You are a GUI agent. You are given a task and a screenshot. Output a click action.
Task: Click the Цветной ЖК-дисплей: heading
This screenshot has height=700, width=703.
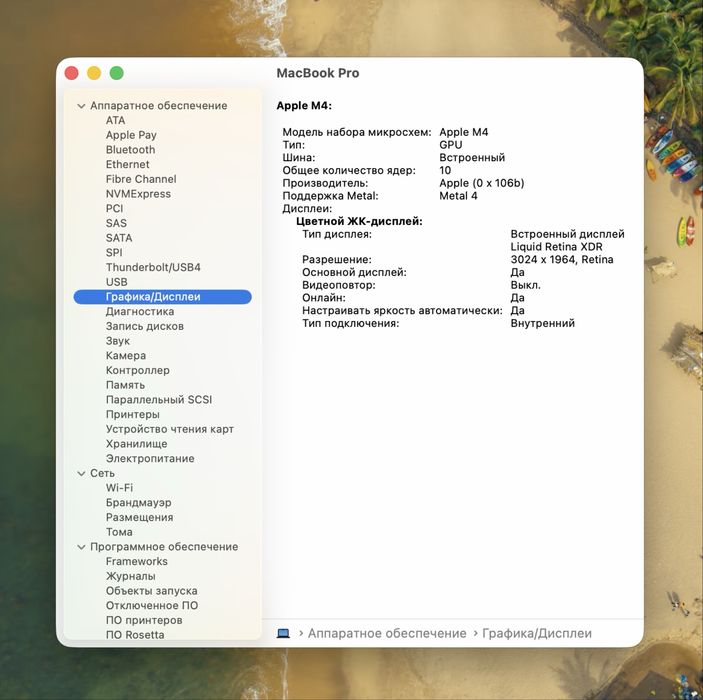tap(359, 222)
